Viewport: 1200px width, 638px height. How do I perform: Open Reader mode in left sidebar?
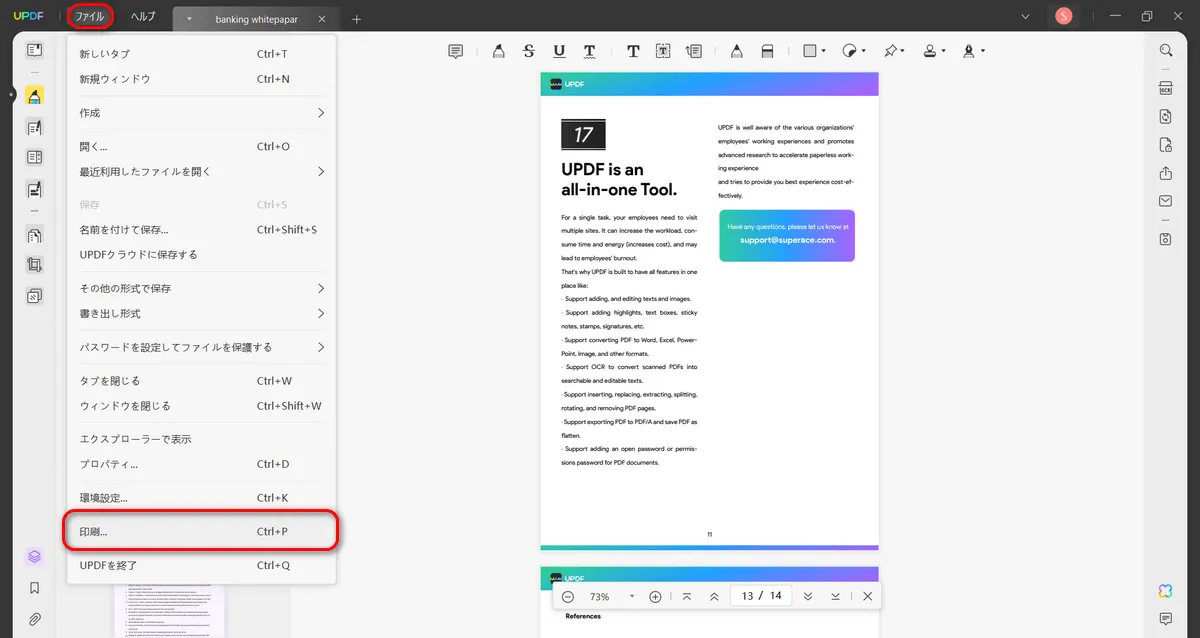[34, 50]
